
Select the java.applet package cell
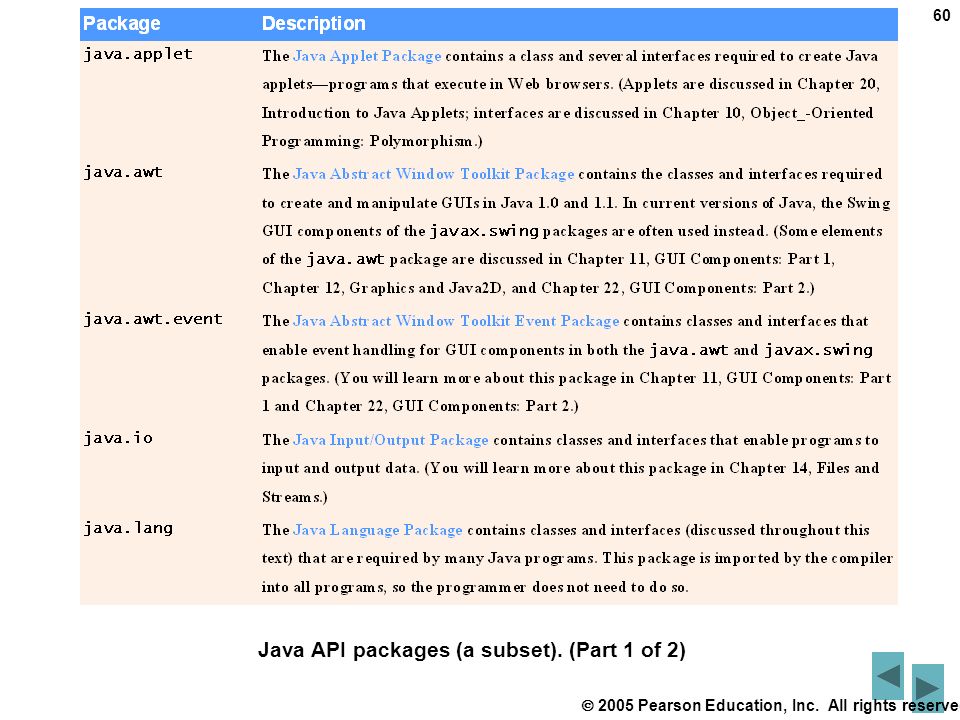[x=138, y=54]
